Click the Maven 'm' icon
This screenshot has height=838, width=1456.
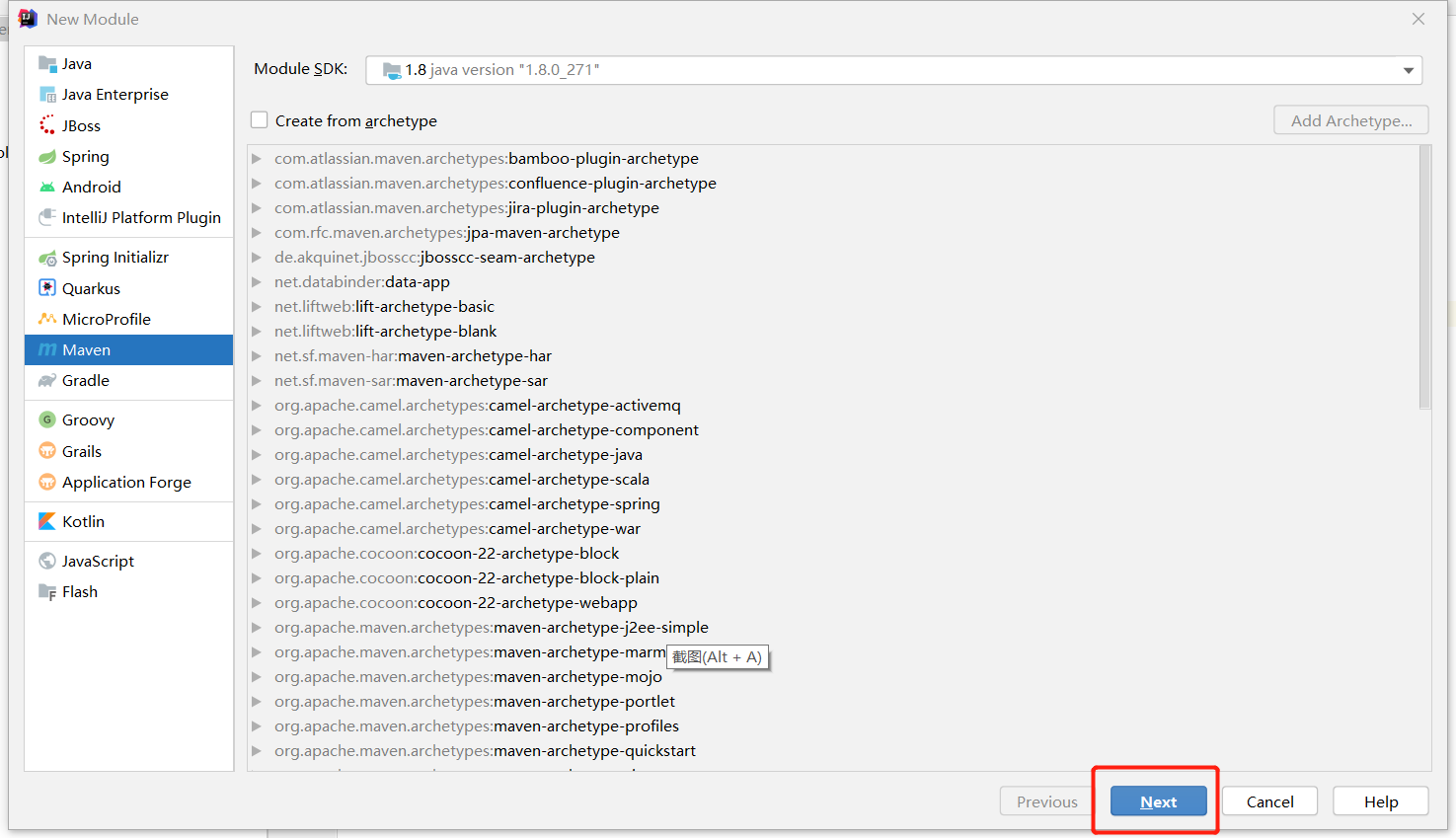tap(47, 349)
